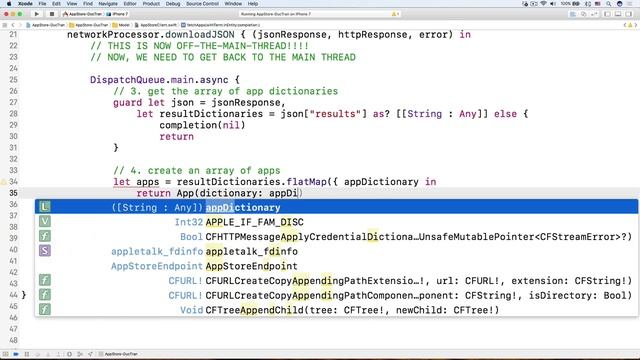Image resolution: width=640 pixels, height=360 pixels.
Task: Simulate location from the debug bar
Action: point(90,354)
